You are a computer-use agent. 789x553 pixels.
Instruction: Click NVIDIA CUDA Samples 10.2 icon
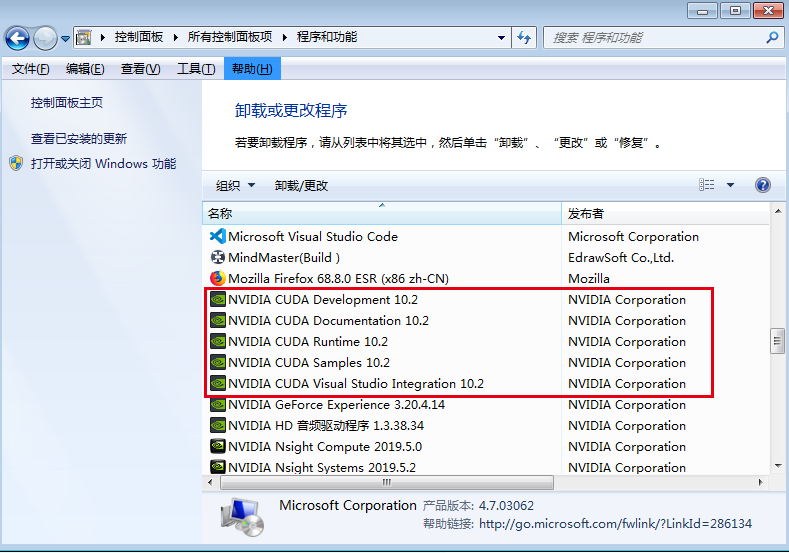click(x=217, y=362)
